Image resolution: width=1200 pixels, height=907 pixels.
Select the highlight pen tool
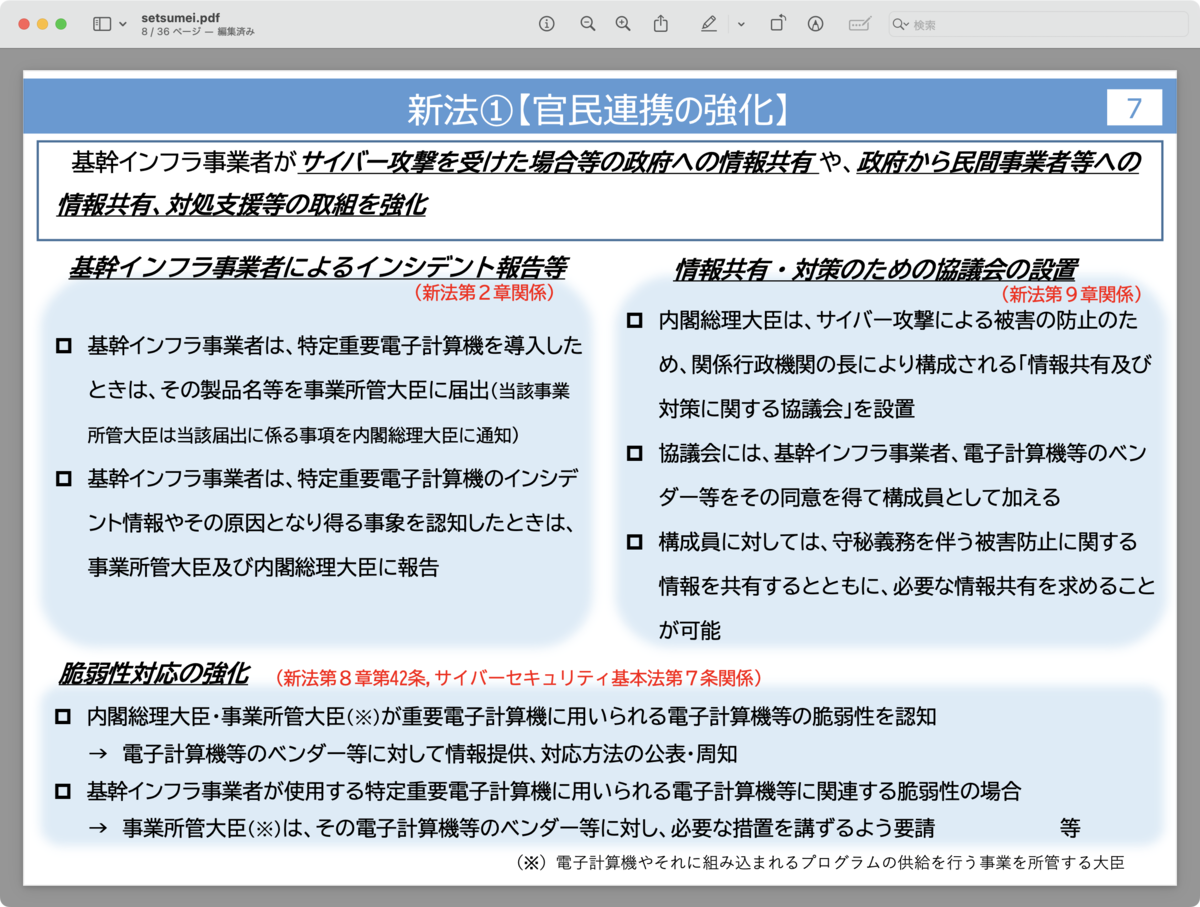[x=709, y=24]
